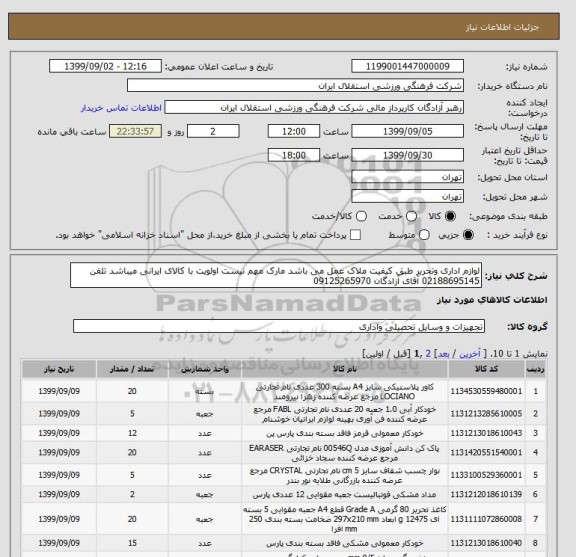Click the CRYSTAL transparent tape item name
576x557 pixels.
pyautogui.click(x=345, y=475)
